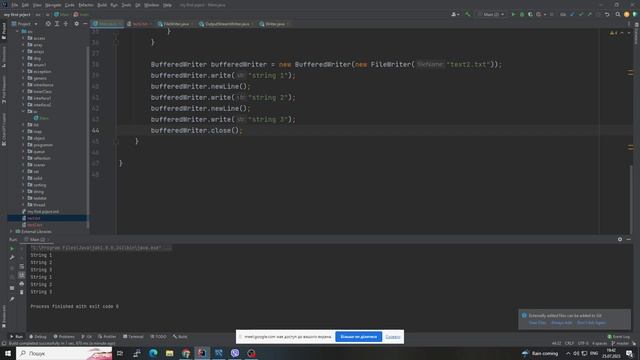Screen dimensions: 640x360
Task: Switch to the OutputStreamWriter.java editor tab
Action: 227,24
